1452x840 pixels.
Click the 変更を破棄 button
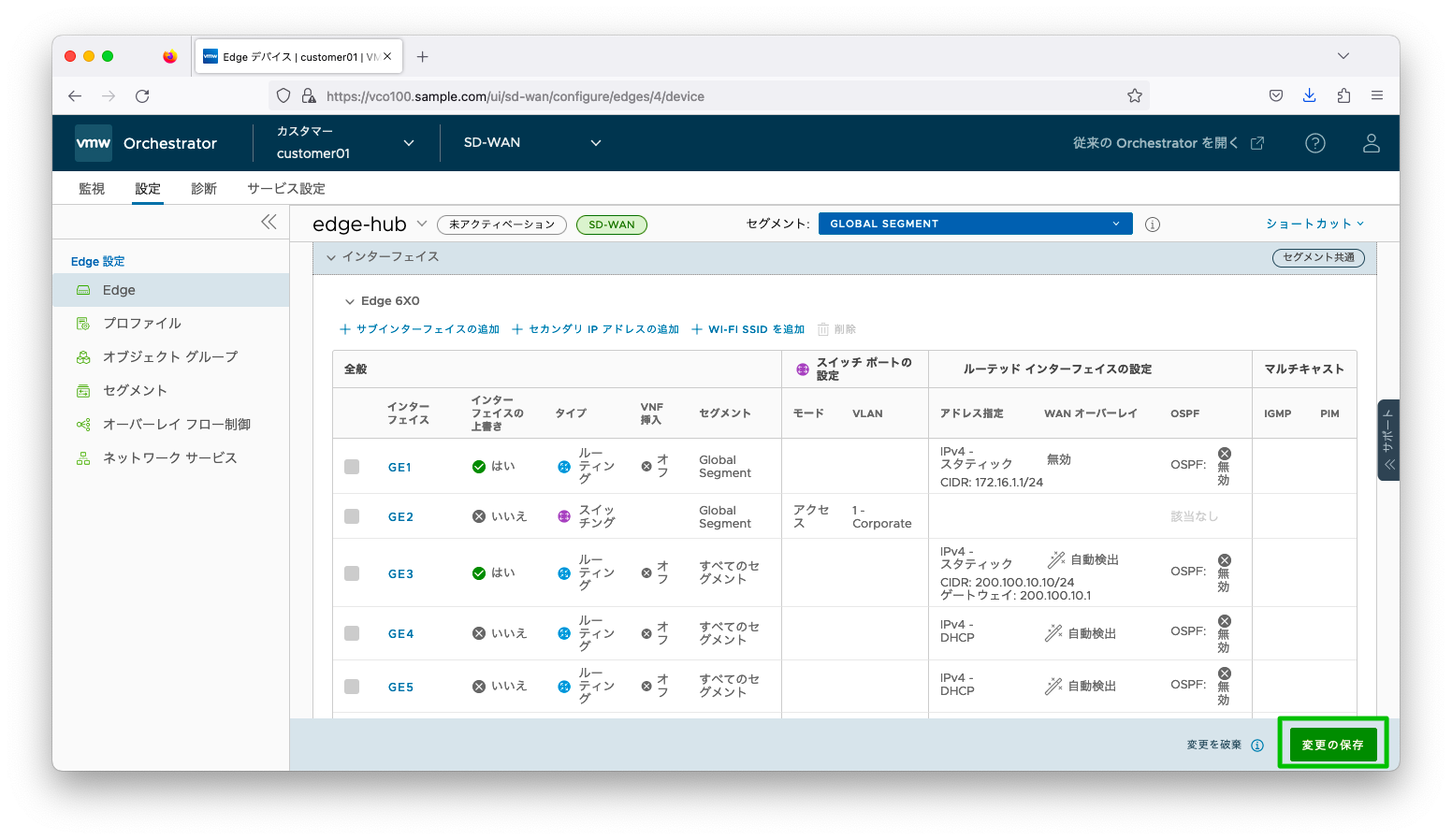click(x=1214, y=746)
